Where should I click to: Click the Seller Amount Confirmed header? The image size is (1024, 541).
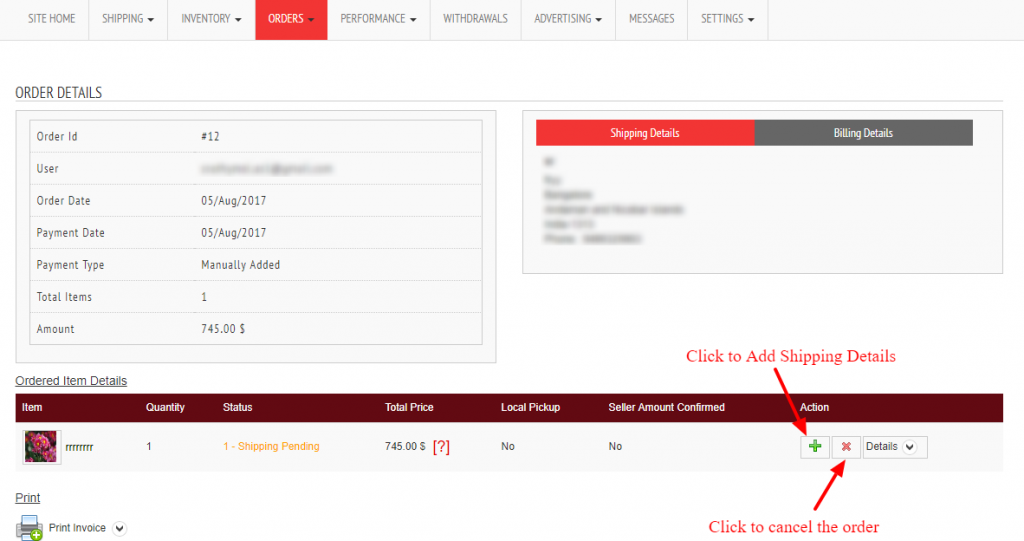tap(666, 407)
